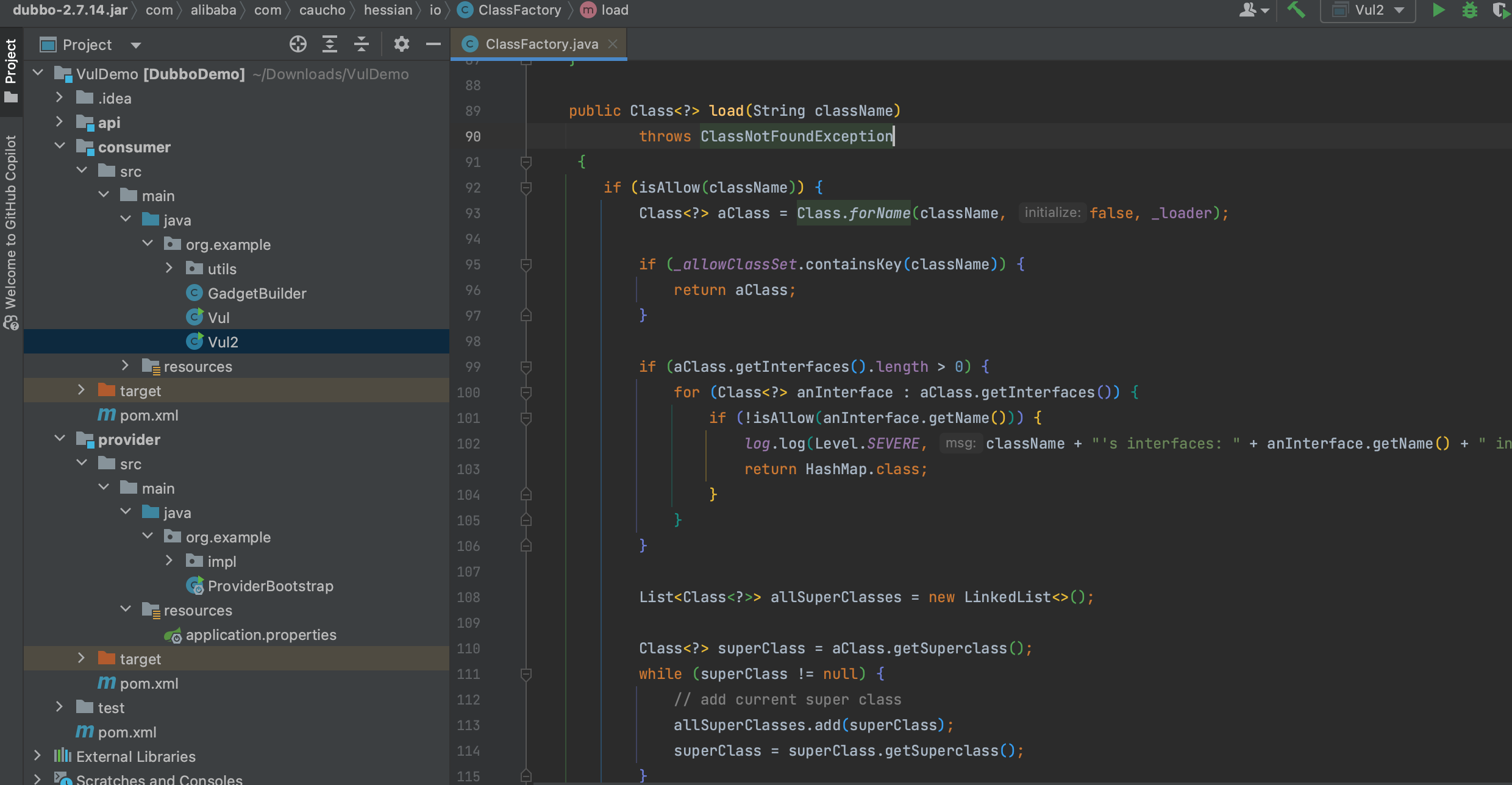Start debugging with the bug icon
Screen dimensions: 1512x785
click(1470, 10)
